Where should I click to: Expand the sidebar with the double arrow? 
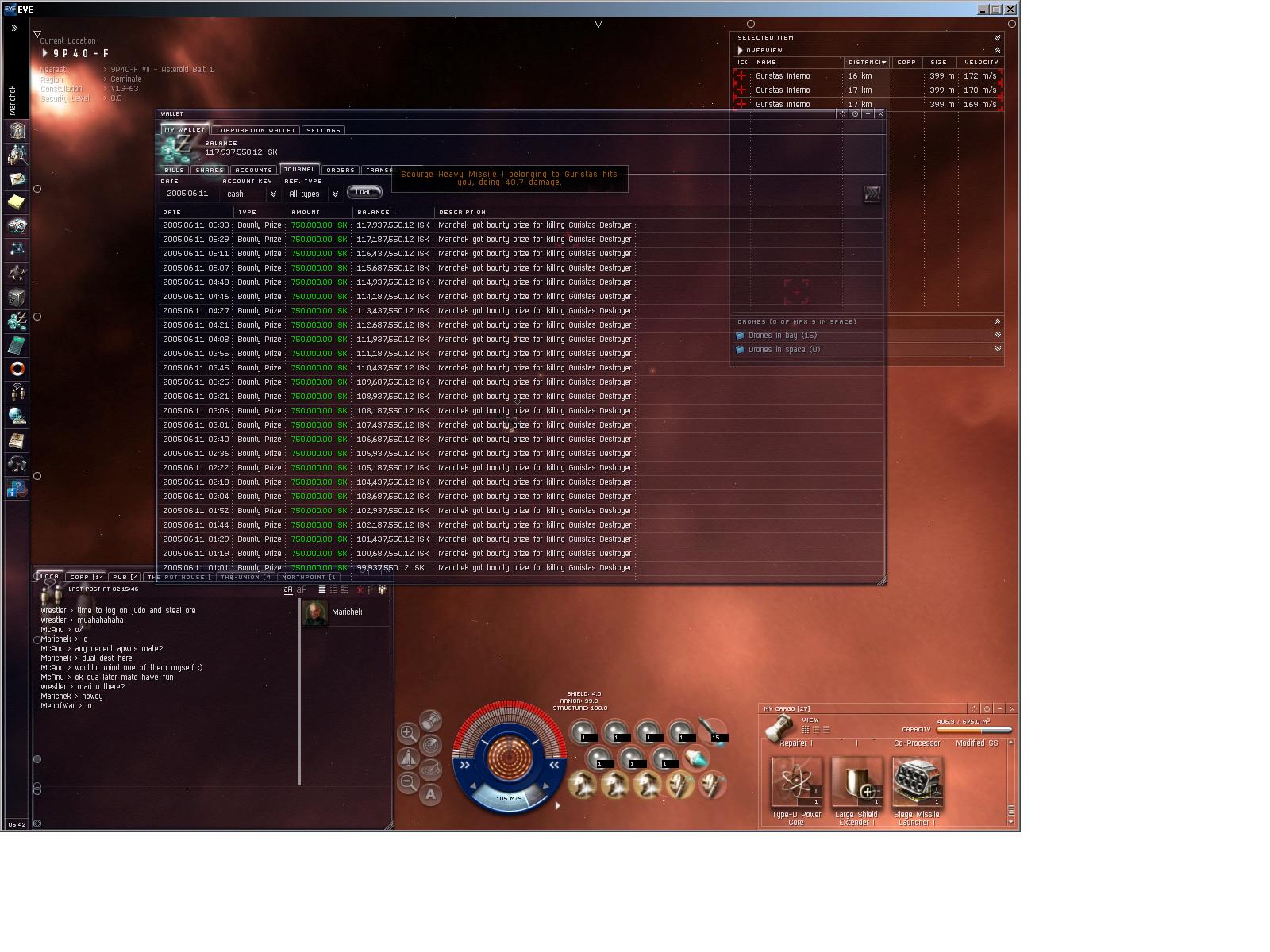point(14,28)
